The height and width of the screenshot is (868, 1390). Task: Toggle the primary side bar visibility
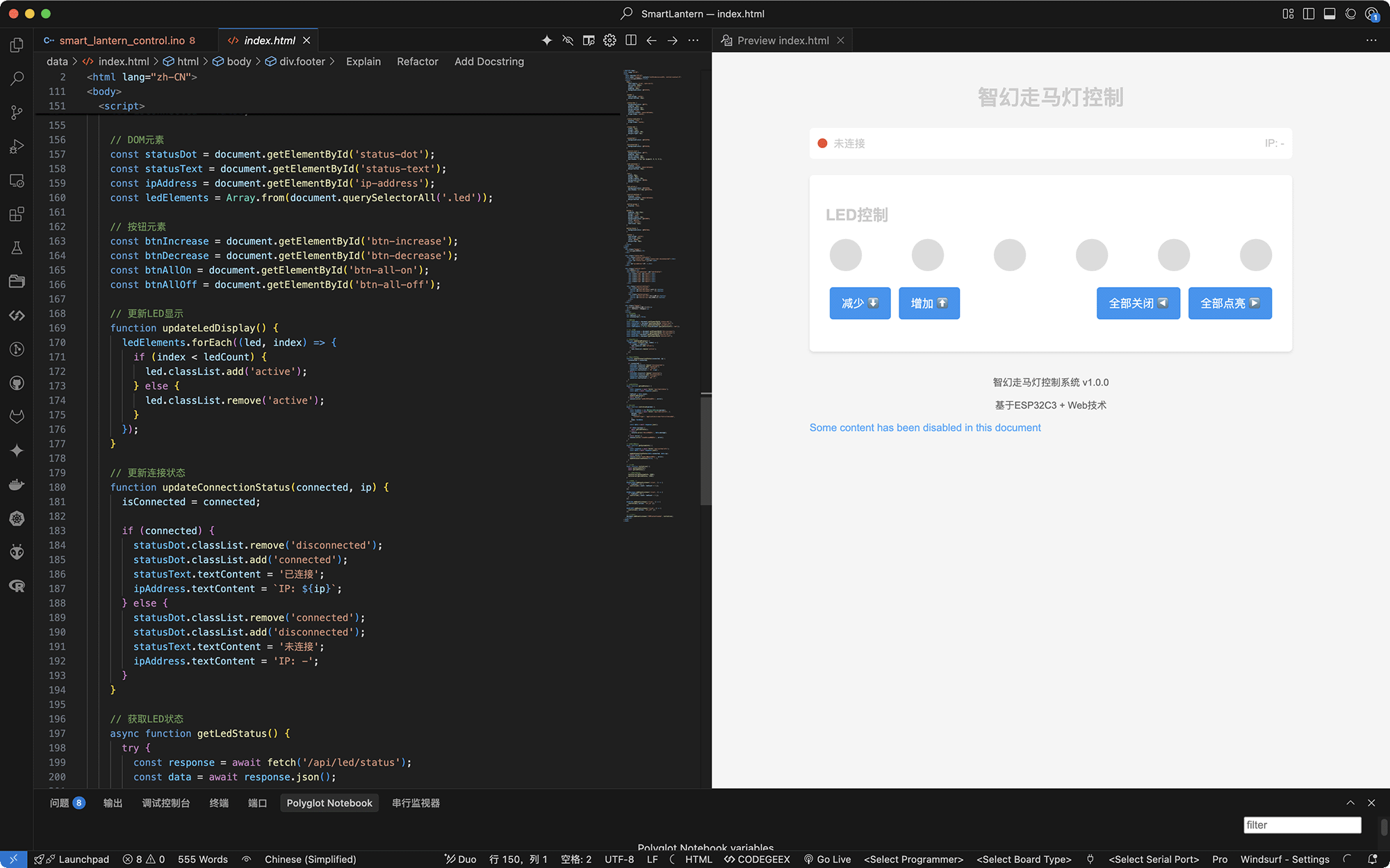tap(1309, 13)
